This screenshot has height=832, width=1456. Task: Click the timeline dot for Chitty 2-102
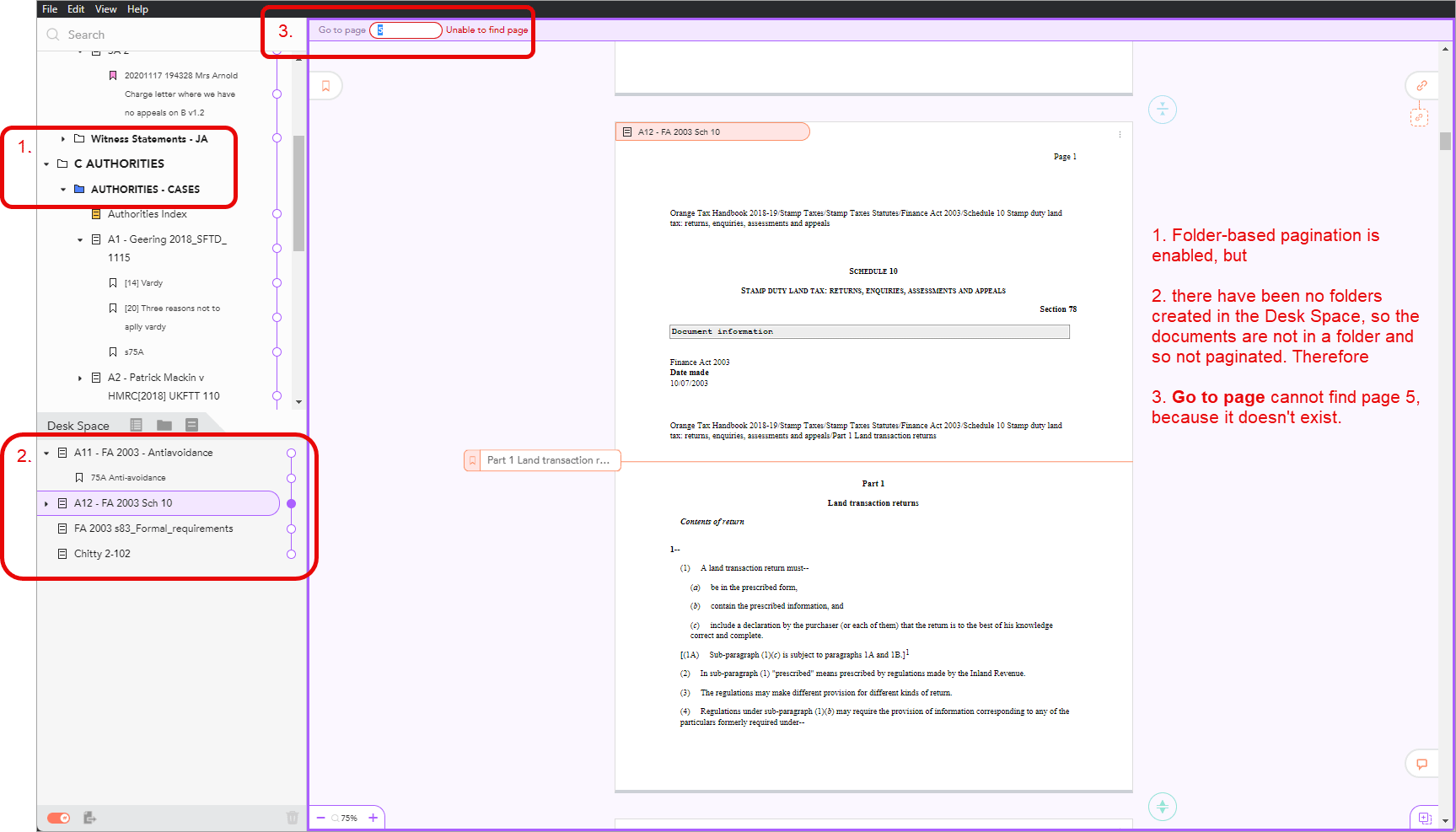pos(291,554)
